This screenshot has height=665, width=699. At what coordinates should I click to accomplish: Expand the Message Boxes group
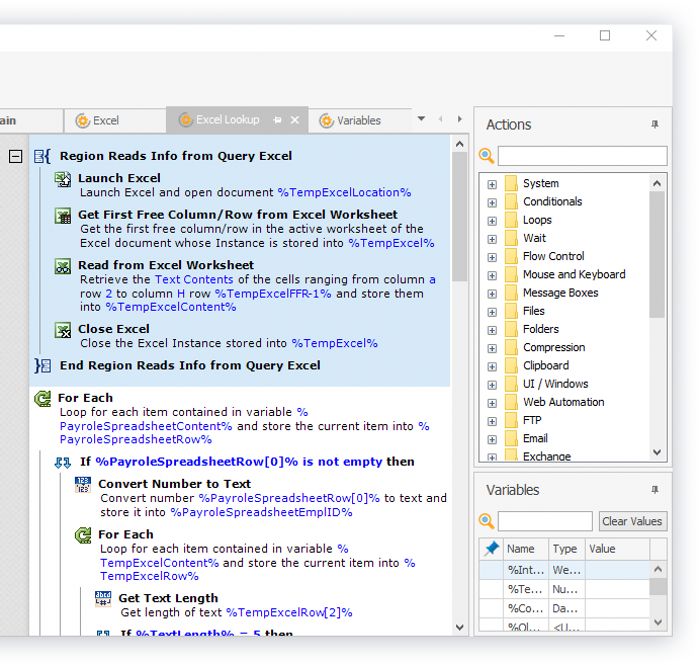492,294
